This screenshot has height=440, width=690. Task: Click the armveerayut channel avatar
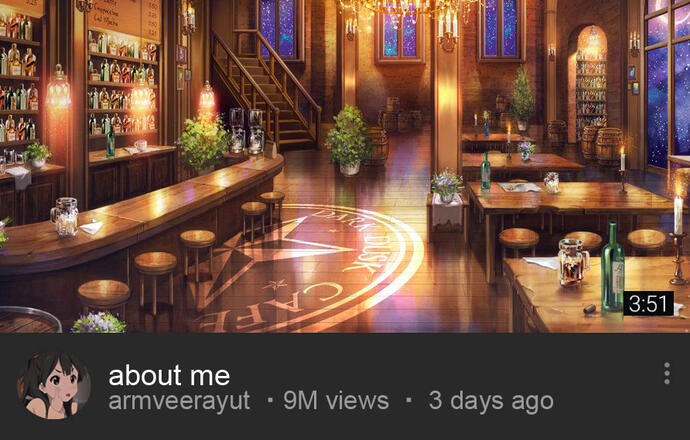[x=54, y=385]
